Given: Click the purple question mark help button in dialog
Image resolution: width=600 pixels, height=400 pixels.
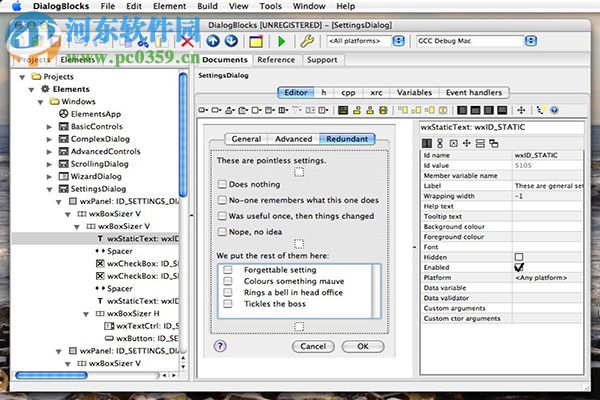Looking at the screenshot, I should click(220, 346).
